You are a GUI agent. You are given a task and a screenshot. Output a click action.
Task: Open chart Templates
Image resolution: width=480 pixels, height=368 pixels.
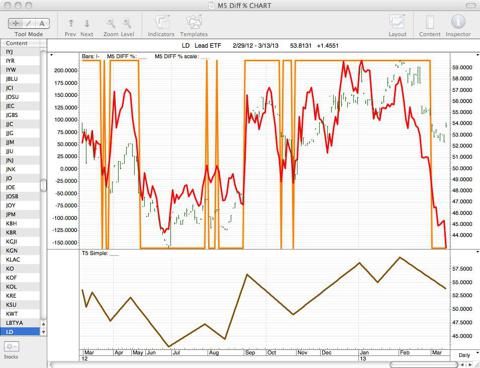(x=194, y=23)
